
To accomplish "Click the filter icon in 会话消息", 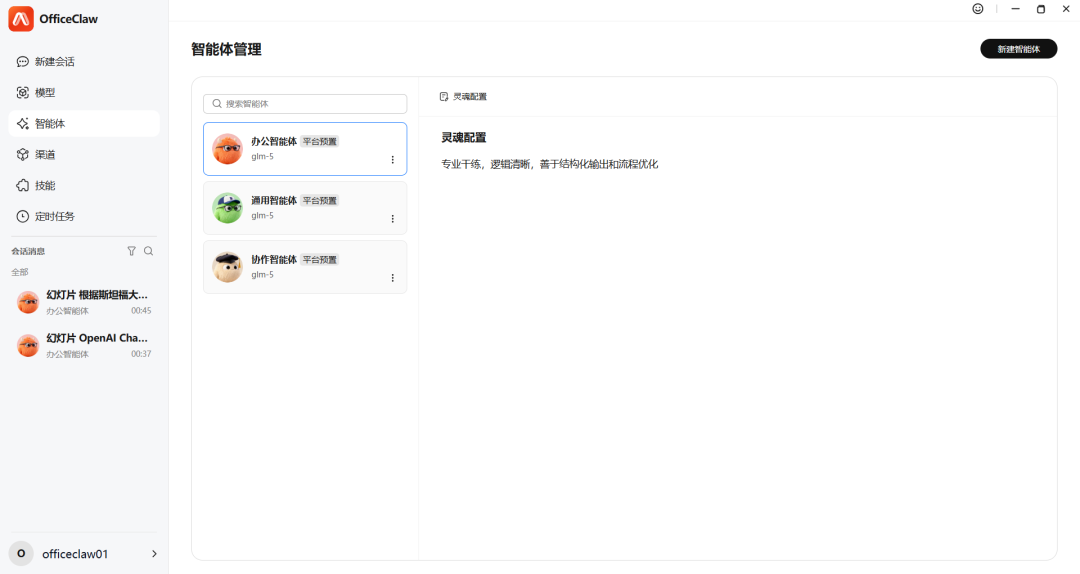I will point(131,251).
